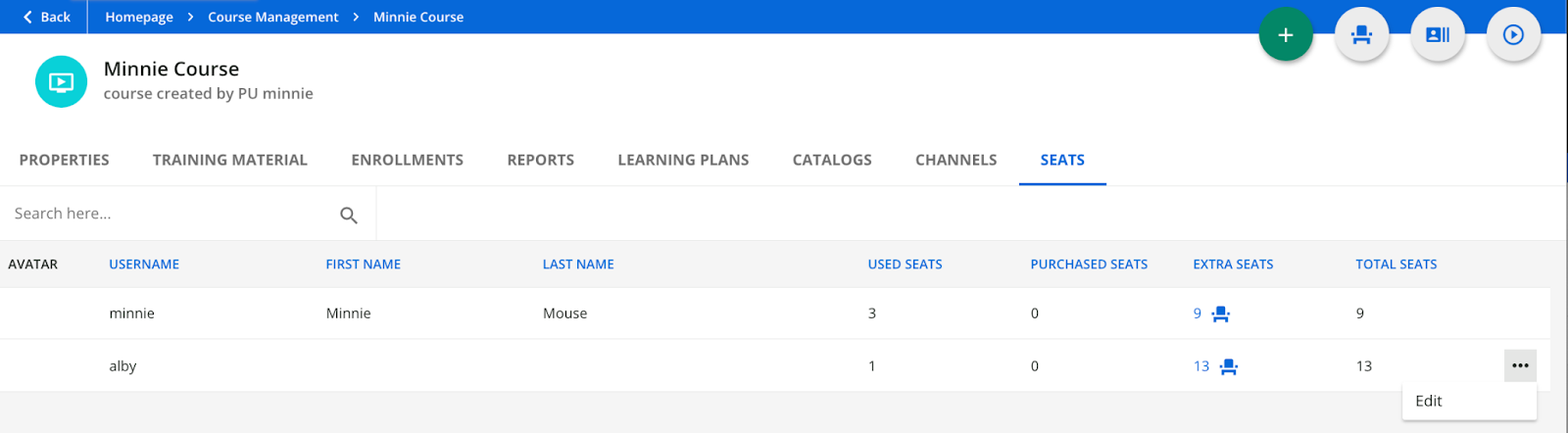Click the contact card icon button
This screenshot has width=1568, height=433.
[1437, 35]
